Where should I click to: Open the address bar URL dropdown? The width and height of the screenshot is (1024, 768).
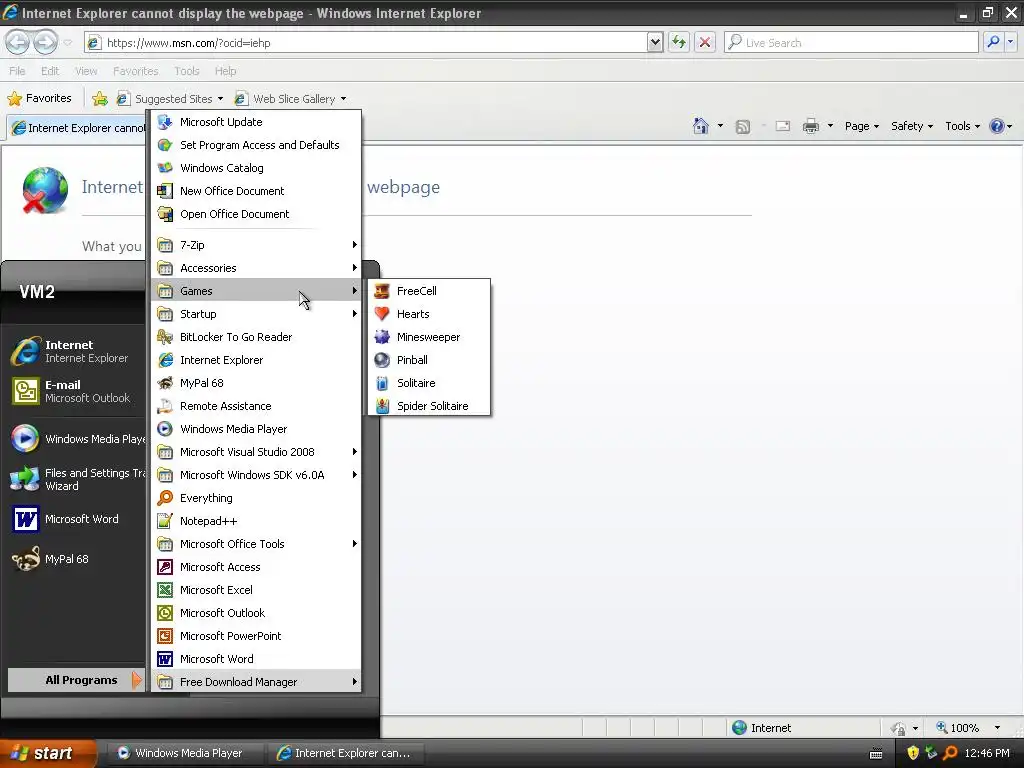click(655, 42)
